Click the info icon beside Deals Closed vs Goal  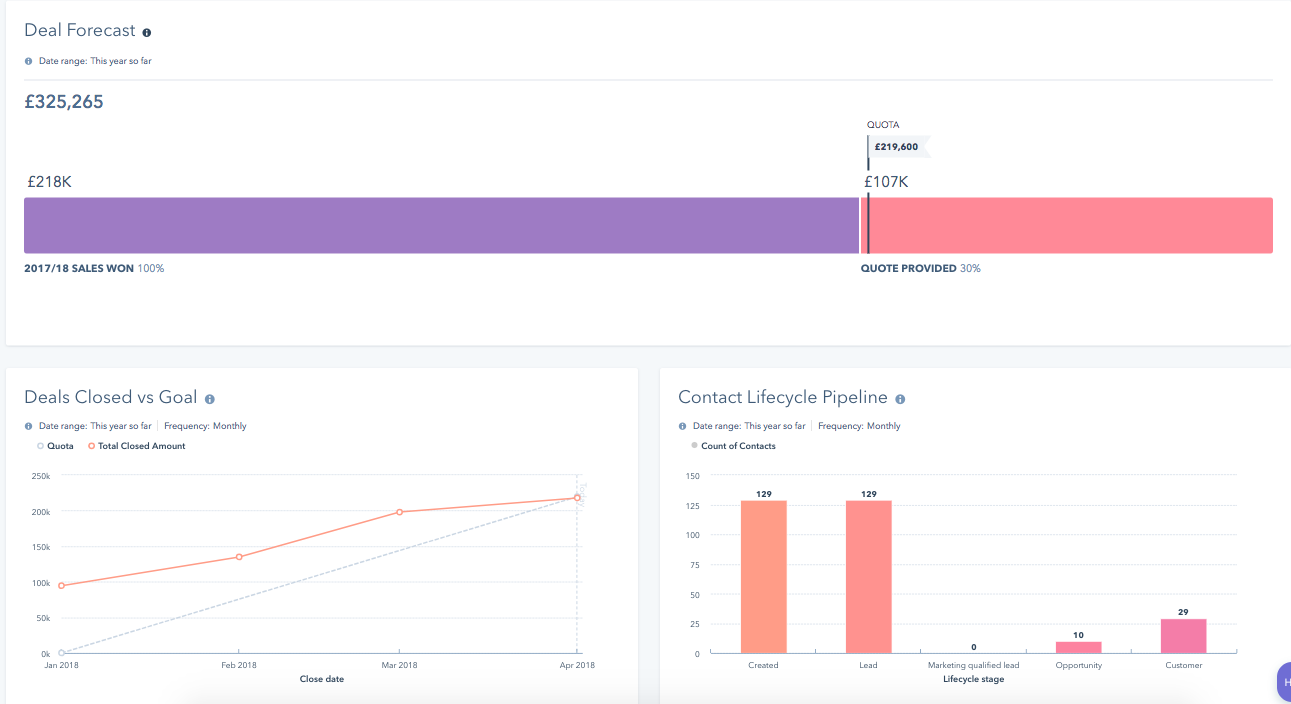(x=210, y=399)
